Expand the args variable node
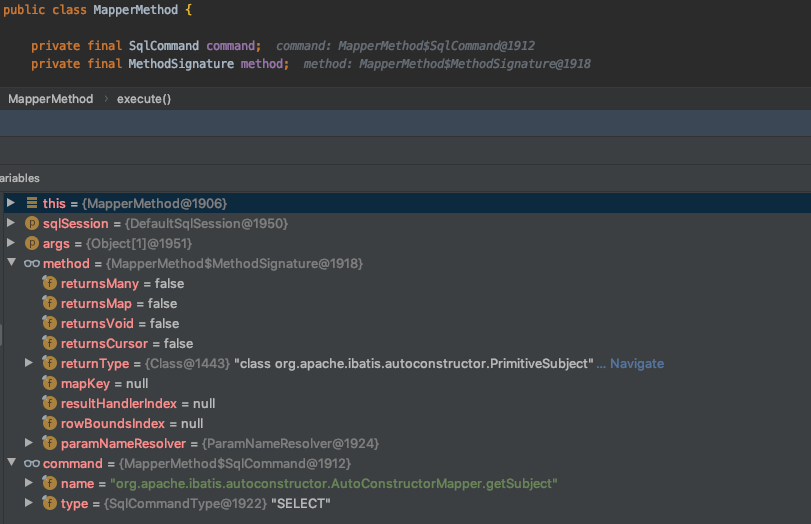Screen dimensions: 811x524 (10, 243)
